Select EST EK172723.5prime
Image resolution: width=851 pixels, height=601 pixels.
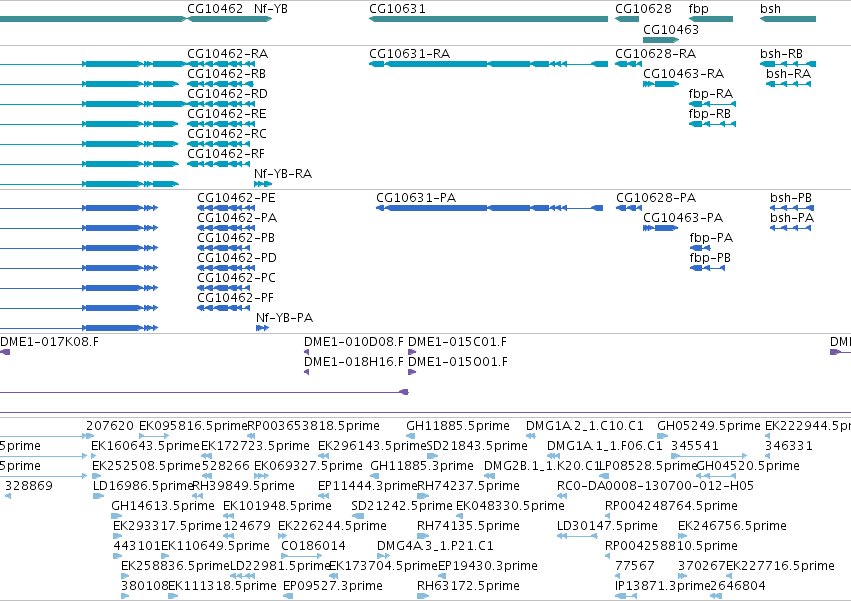(x=256, y=446)
